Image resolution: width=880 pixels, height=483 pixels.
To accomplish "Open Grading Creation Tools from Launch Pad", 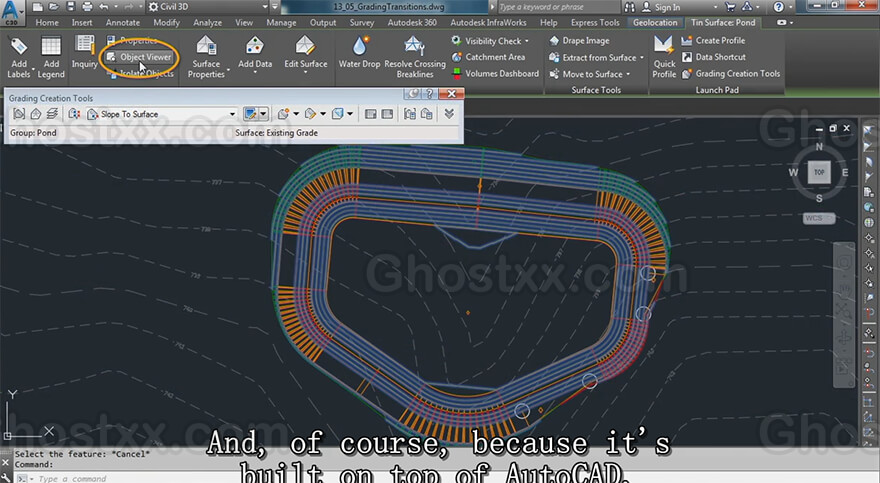I will click(731, 73).
